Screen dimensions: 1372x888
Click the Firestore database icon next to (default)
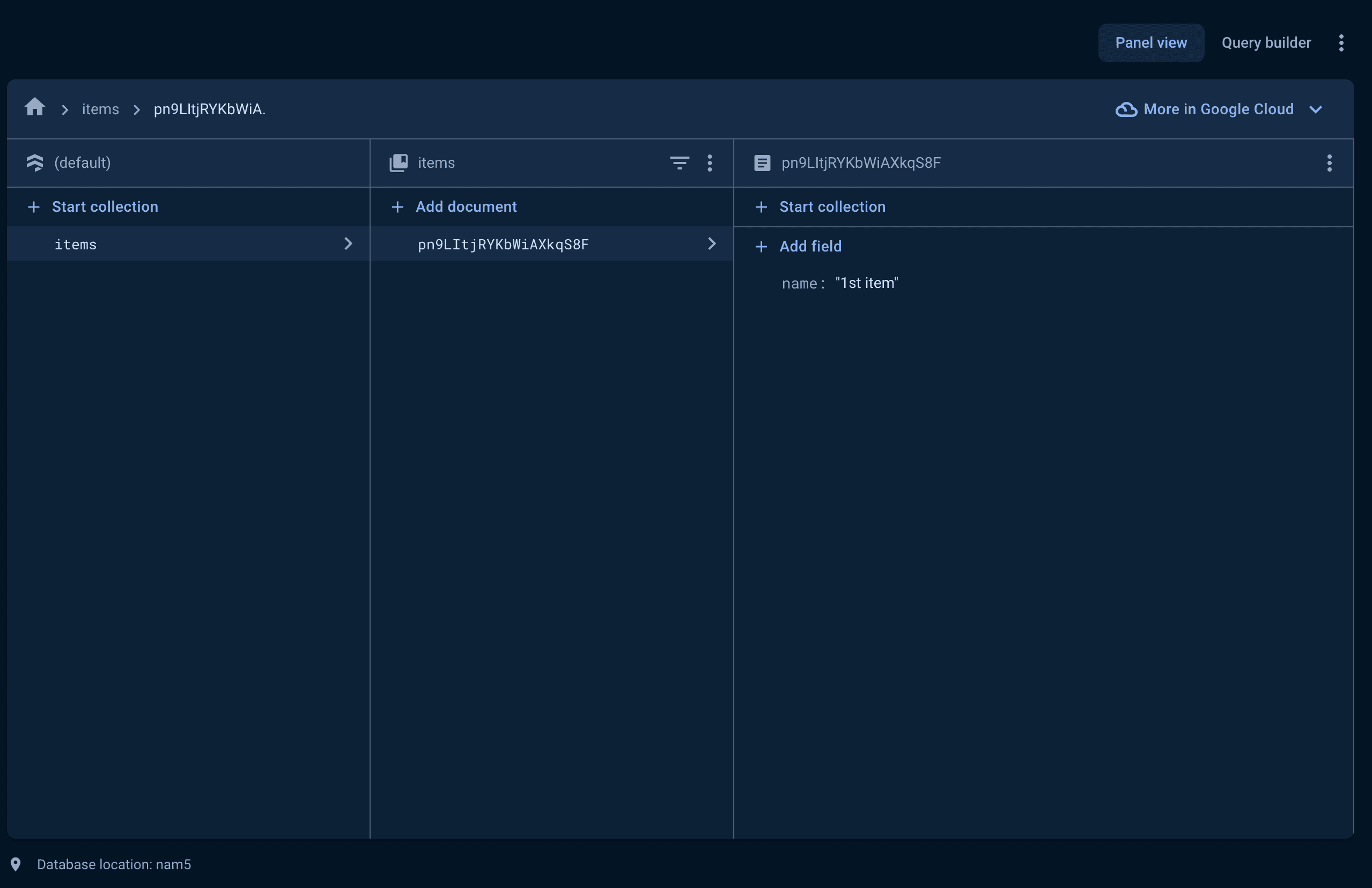click(x=35, y=163)
